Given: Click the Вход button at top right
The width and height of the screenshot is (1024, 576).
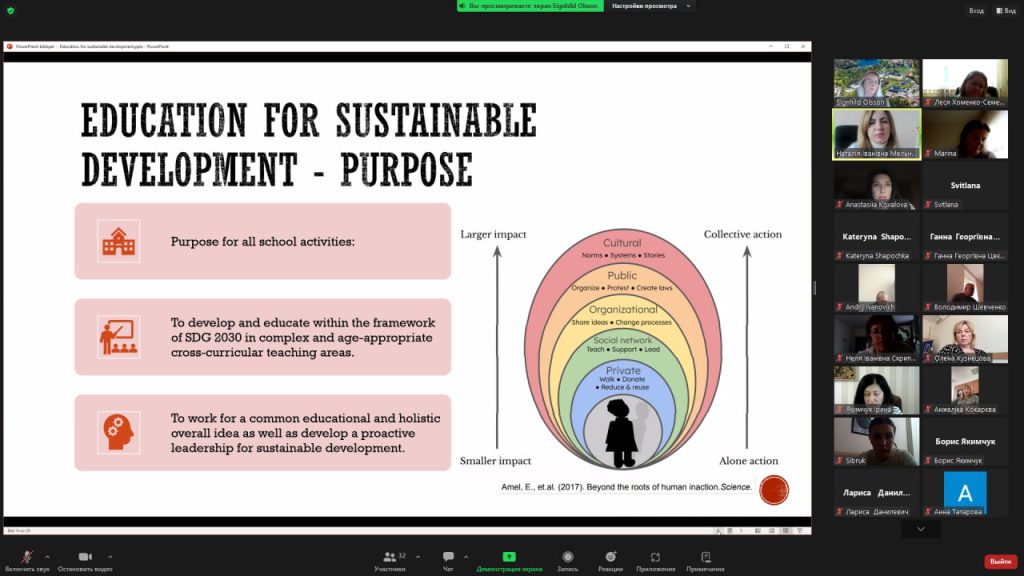Looking at the screenshot, I should 976,11.
